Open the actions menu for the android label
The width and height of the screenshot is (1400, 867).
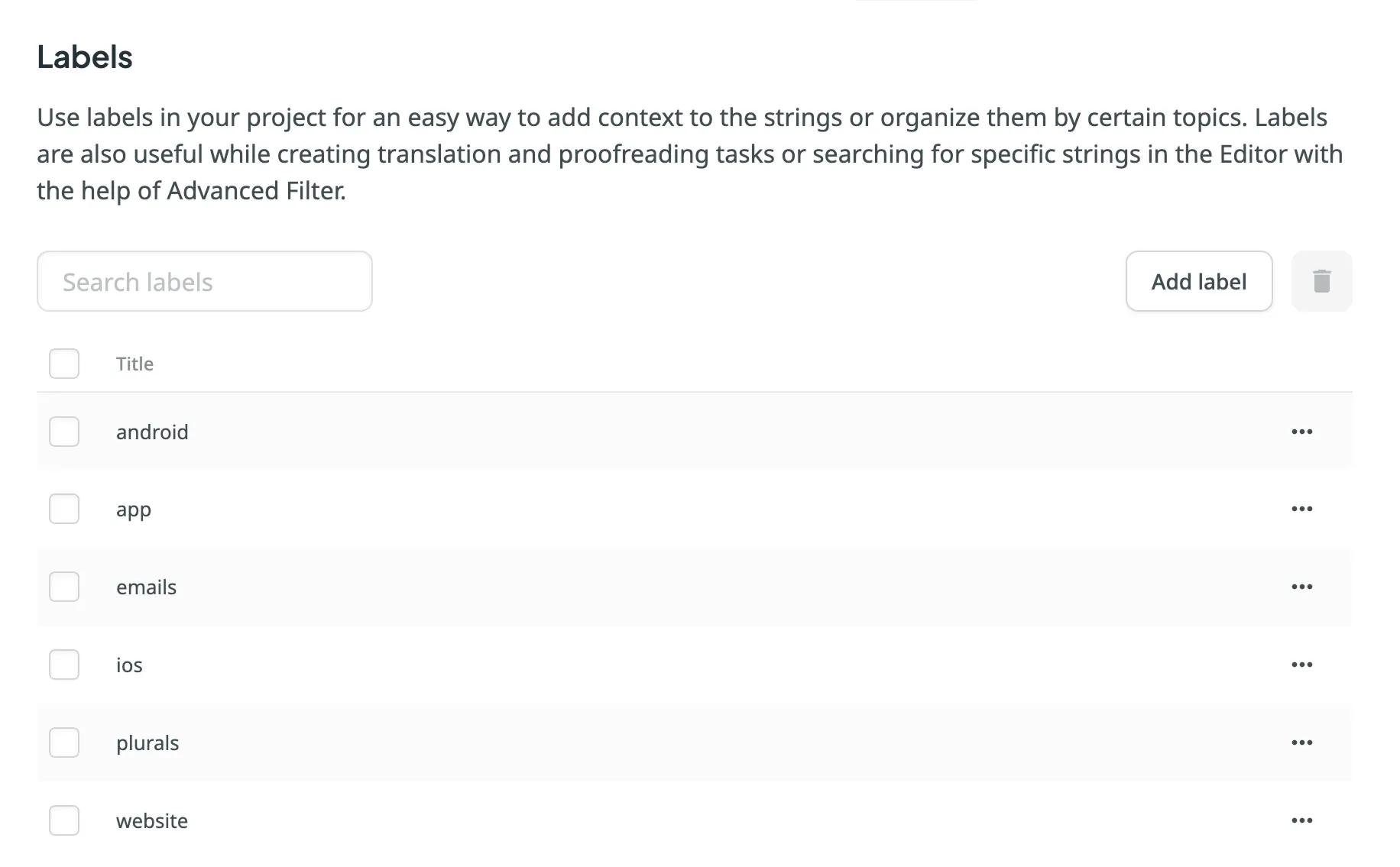coord(1301,431)
